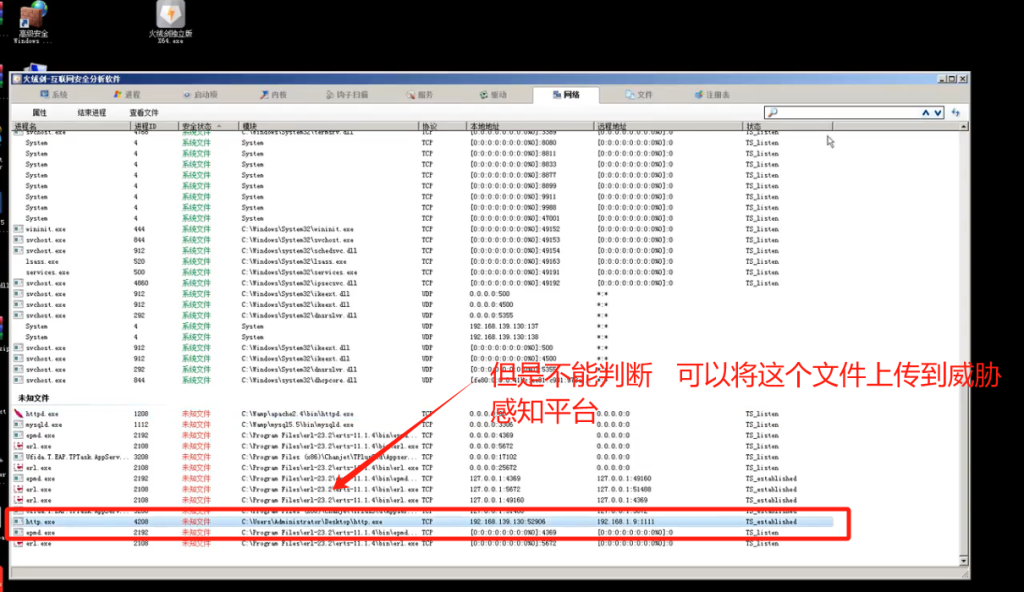Select svchost.exe PID 4860 icon
1024x592 pixels.
pyautogui.click(x=18, y=283)
